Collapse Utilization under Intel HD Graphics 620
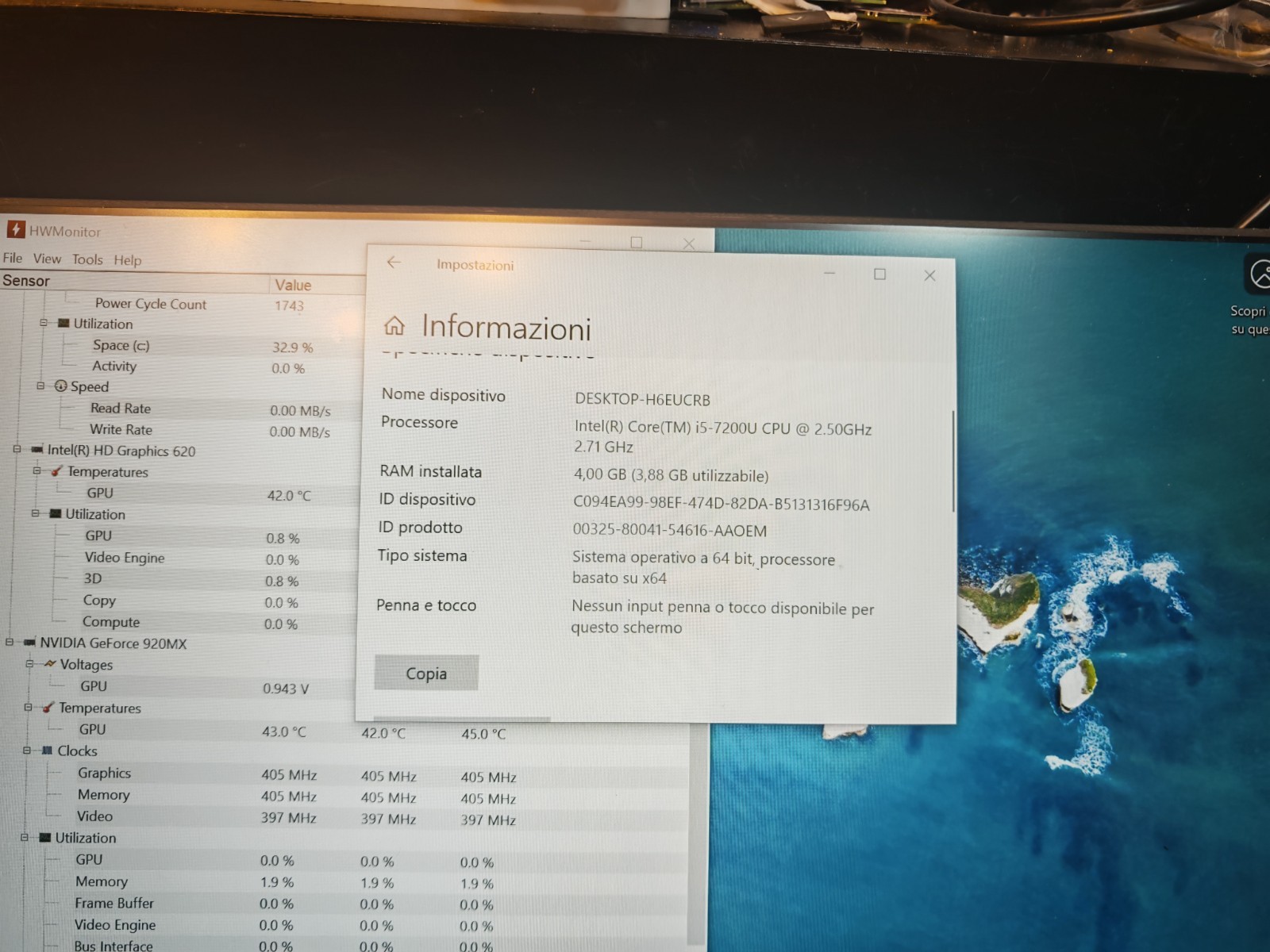This screenshot has height=952, width=1270. click(x=35, y=513)
